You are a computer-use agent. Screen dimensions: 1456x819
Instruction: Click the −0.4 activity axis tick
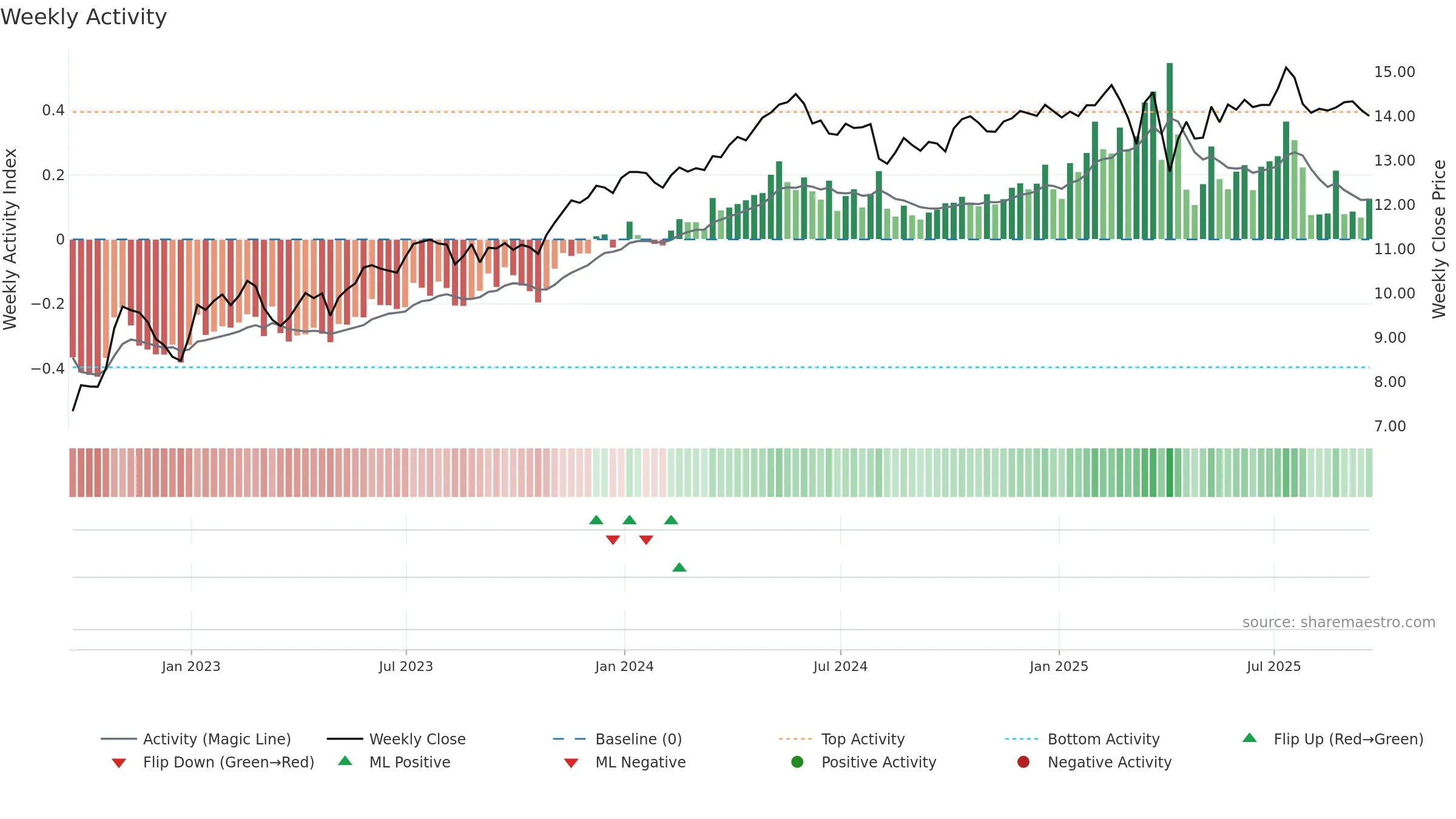[47, 368]
